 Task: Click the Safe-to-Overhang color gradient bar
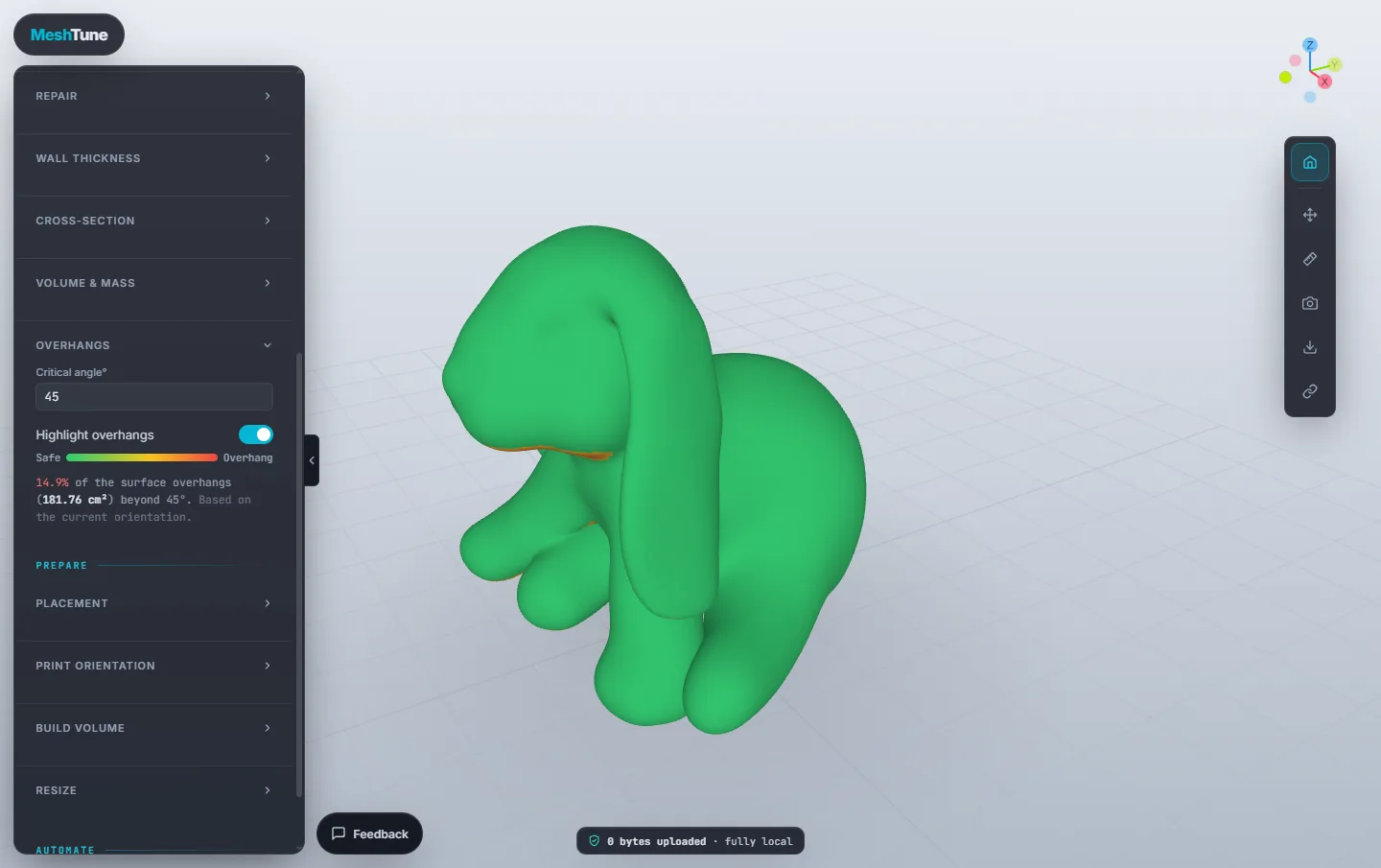pyautogui.click(x=142, y=457)
